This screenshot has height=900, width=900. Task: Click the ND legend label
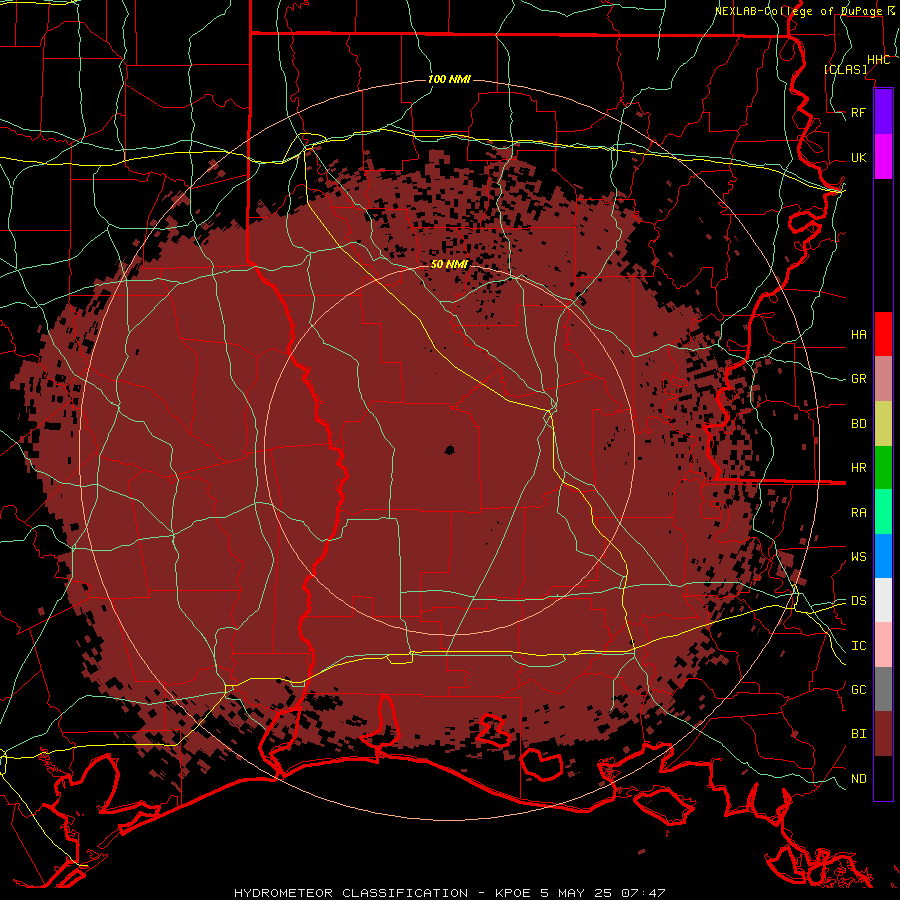[x=858, y=779]
